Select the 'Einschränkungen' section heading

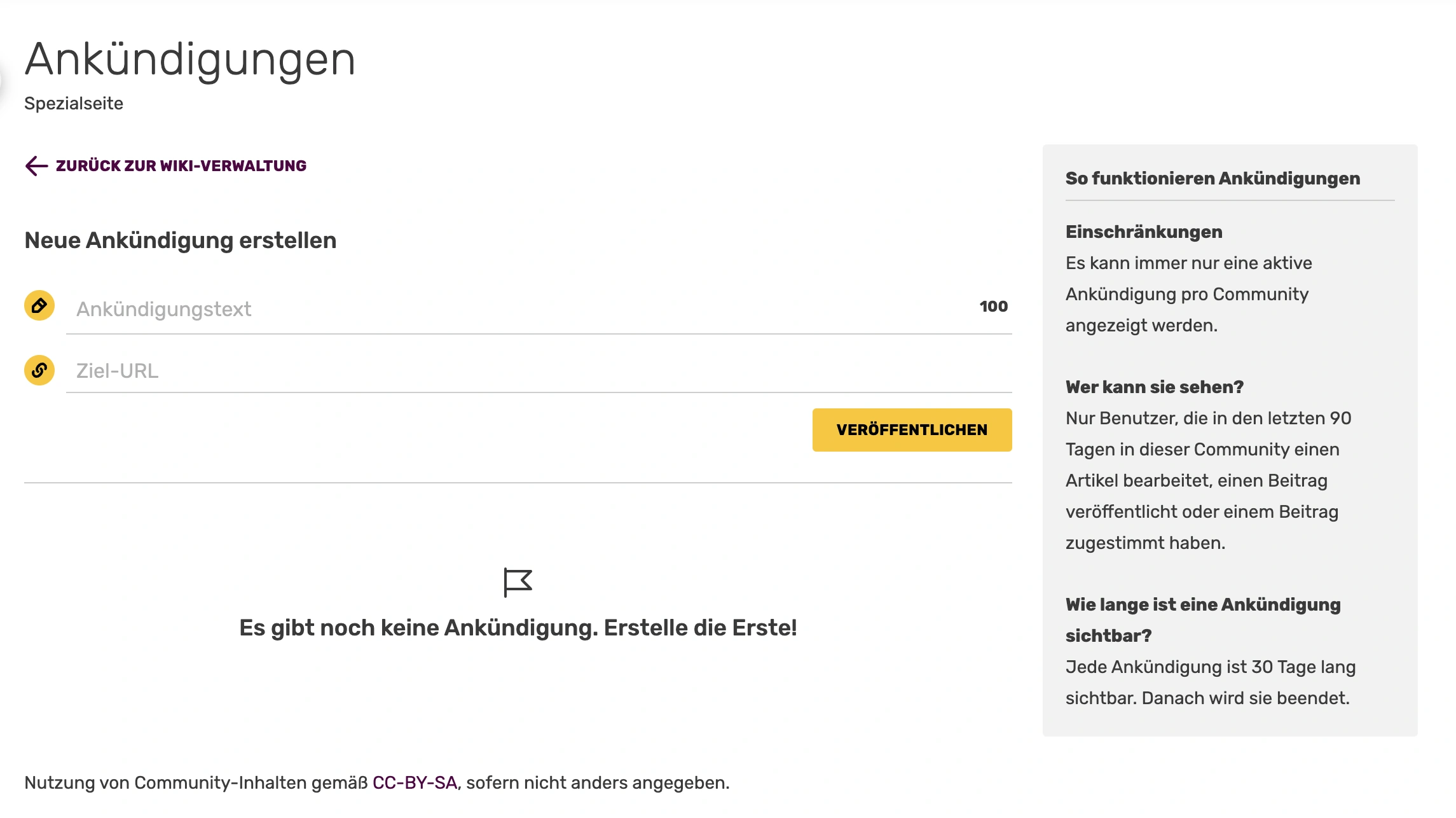click(x=1144, y=232)
